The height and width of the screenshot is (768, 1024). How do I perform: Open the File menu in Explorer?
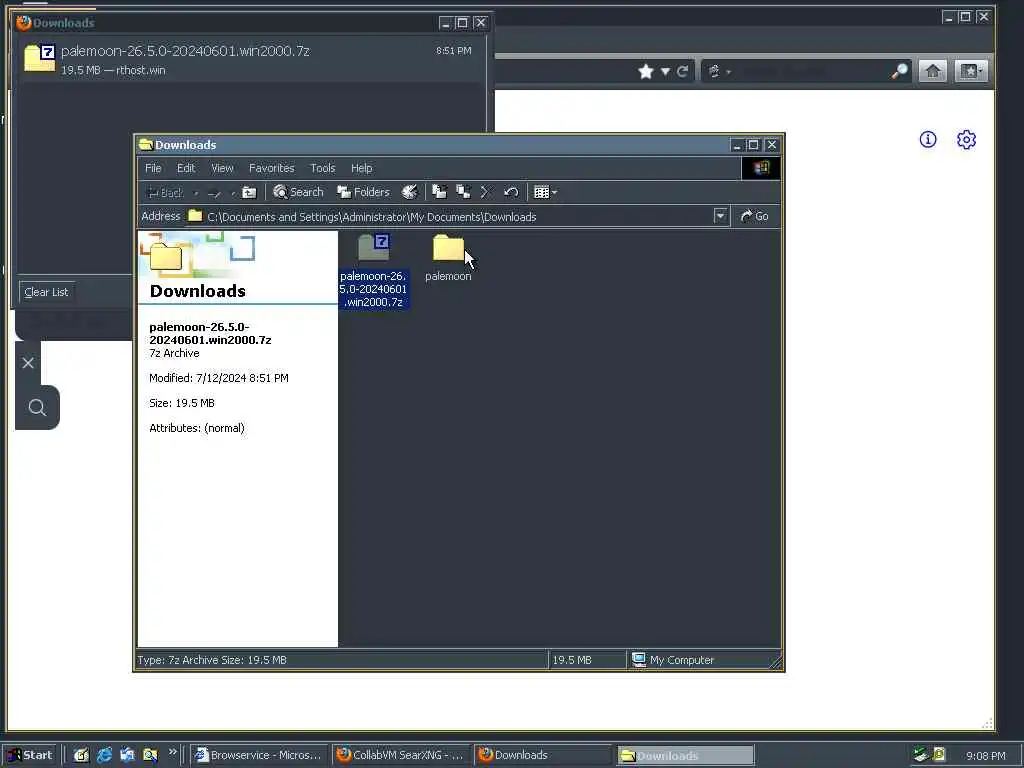click(153, 168)
